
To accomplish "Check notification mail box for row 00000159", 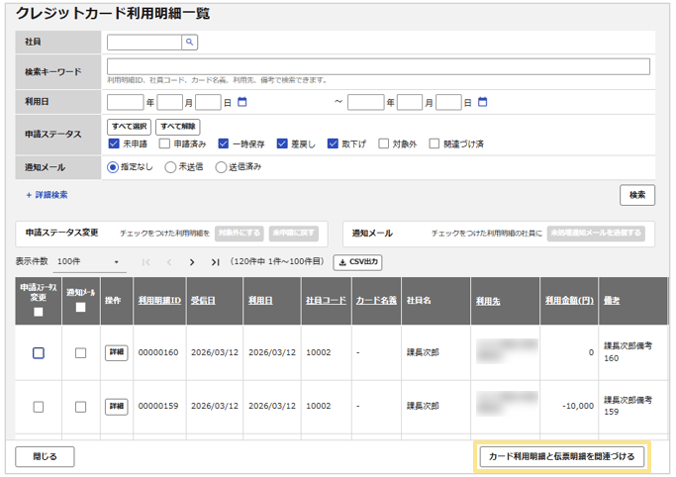I will [x=80, y=407].
